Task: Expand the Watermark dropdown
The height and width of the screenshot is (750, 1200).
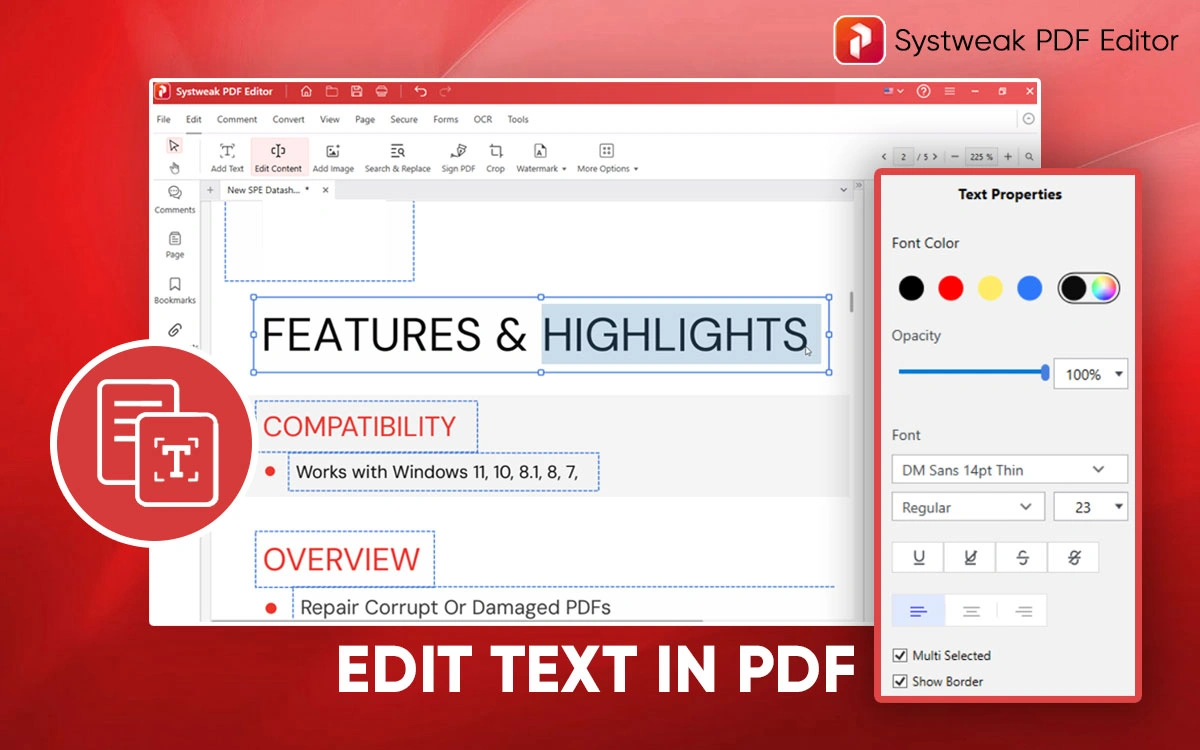Action: point(541,156)
